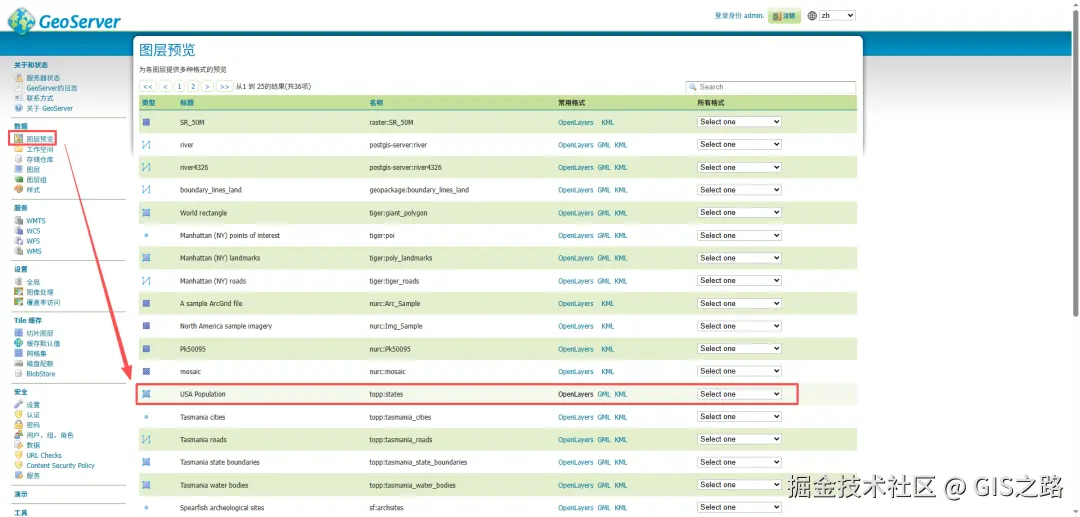This screenshot has width=1080, height=517.
Task: Open 认证 authentication settings
Action: pyautogui.click(x=32, y=415)
